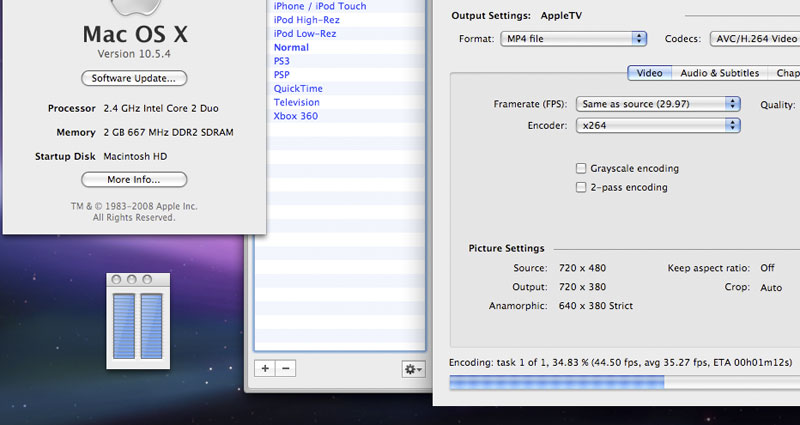Screen dimensions: 800x425
Task: Remove selected preset with minus button
Action: click(286, 368)
